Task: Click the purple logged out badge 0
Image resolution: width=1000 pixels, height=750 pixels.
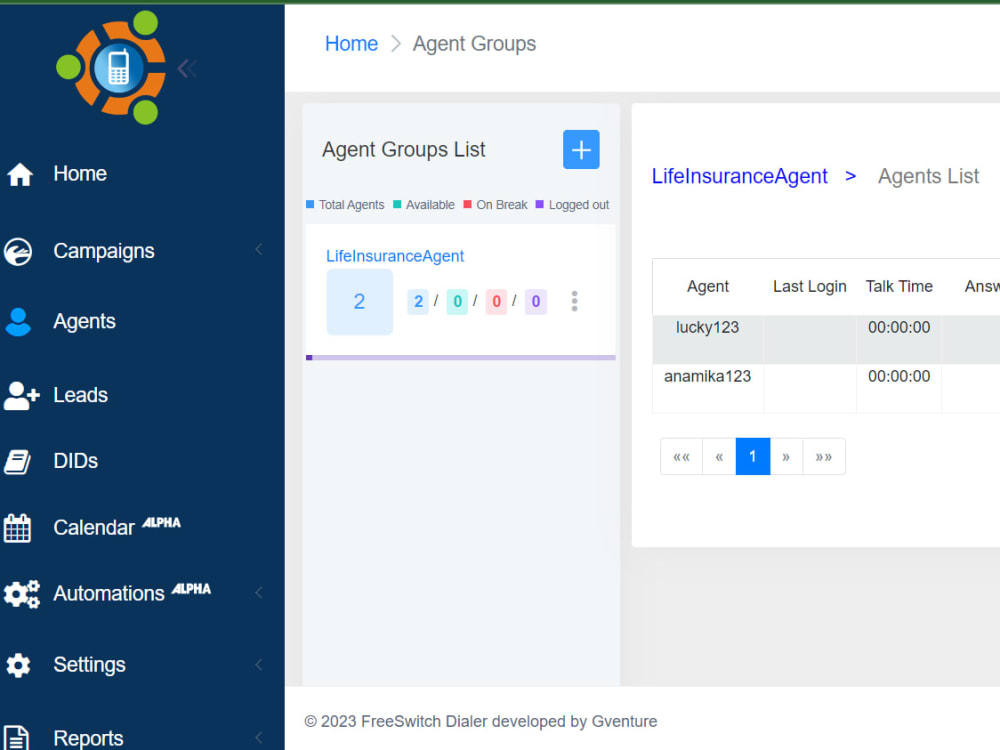Action: (x=536, y=301)
